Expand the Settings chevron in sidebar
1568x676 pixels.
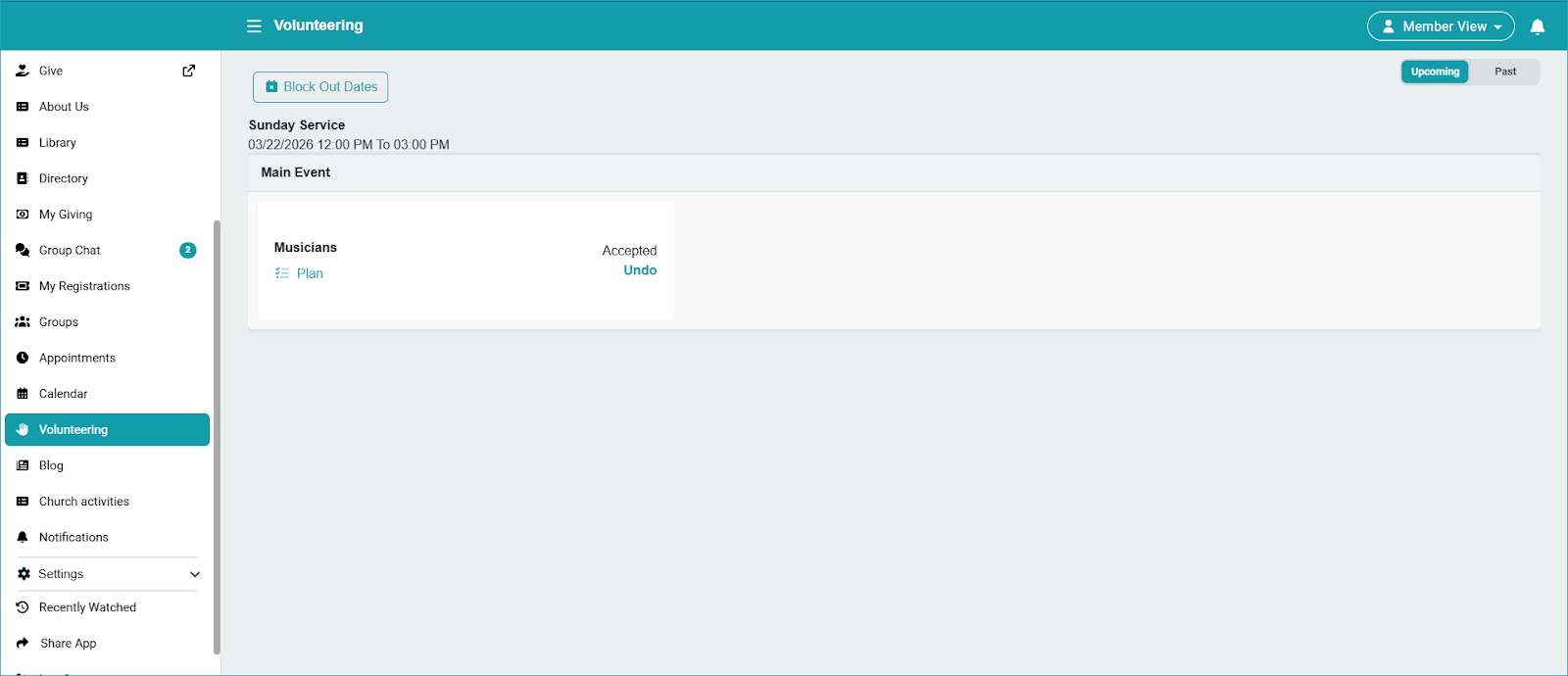pyautogui.click(x=194, y=574)
